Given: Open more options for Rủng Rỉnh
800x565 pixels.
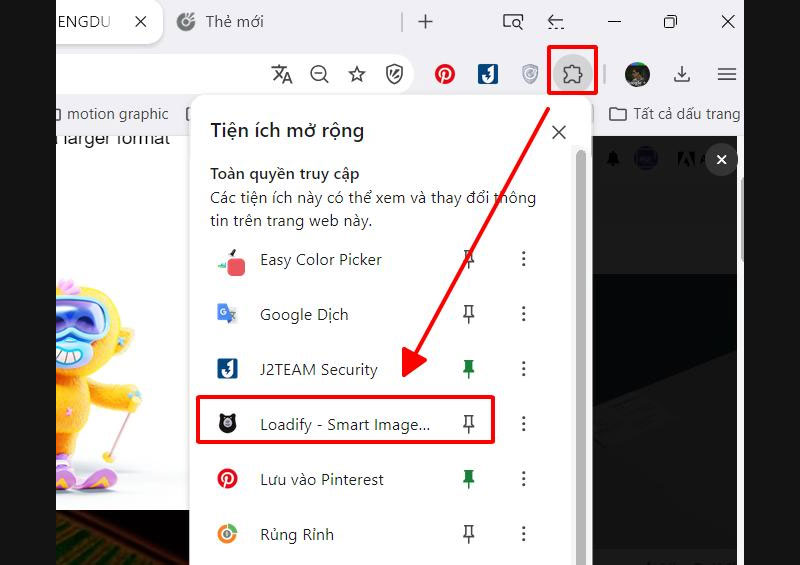Looking at the screenshot, I should pos(523,534).
